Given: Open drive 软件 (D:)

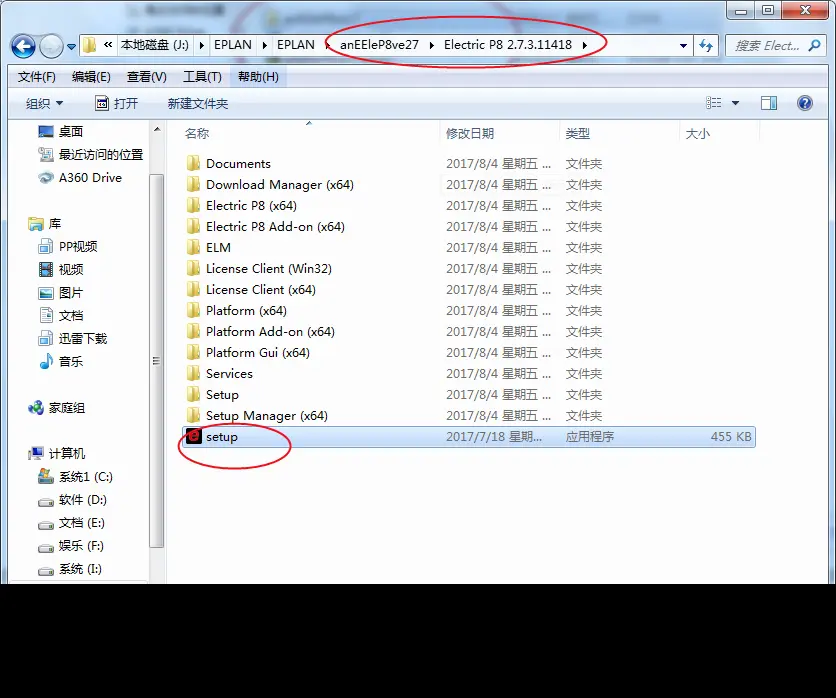Looking at the screenshot, I should (x=73, y=500).
